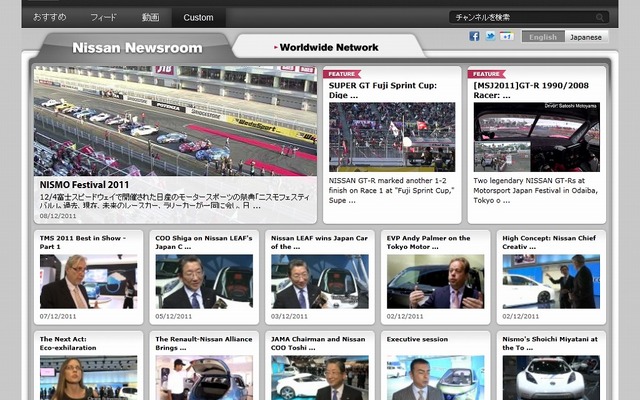Click the Executive session title

[417, 339]
